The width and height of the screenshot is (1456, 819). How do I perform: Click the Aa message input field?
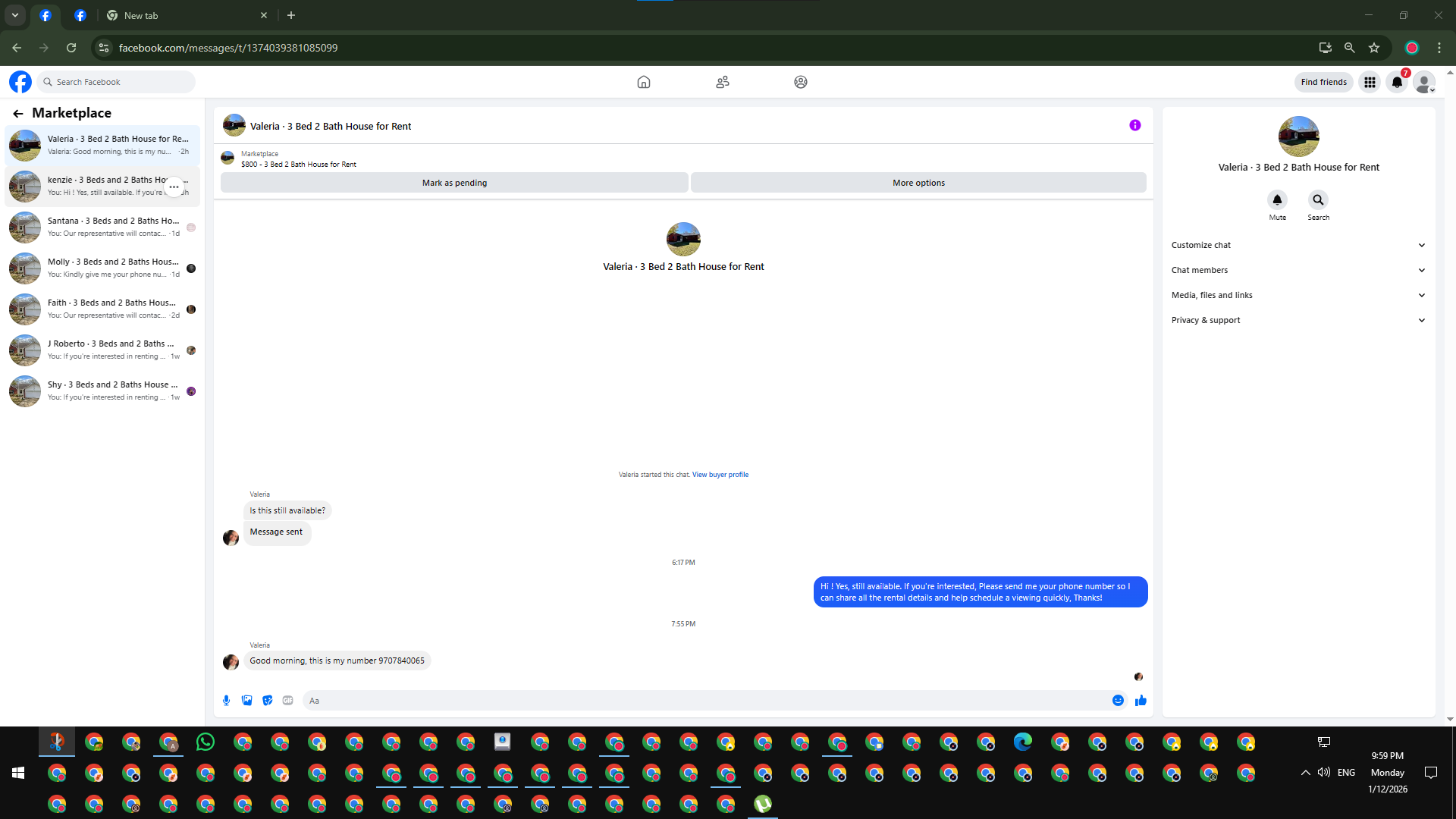tap(705, 701)
